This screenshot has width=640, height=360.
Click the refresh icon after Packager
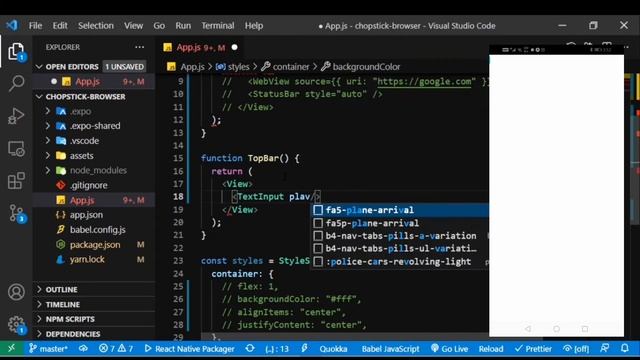250,349
